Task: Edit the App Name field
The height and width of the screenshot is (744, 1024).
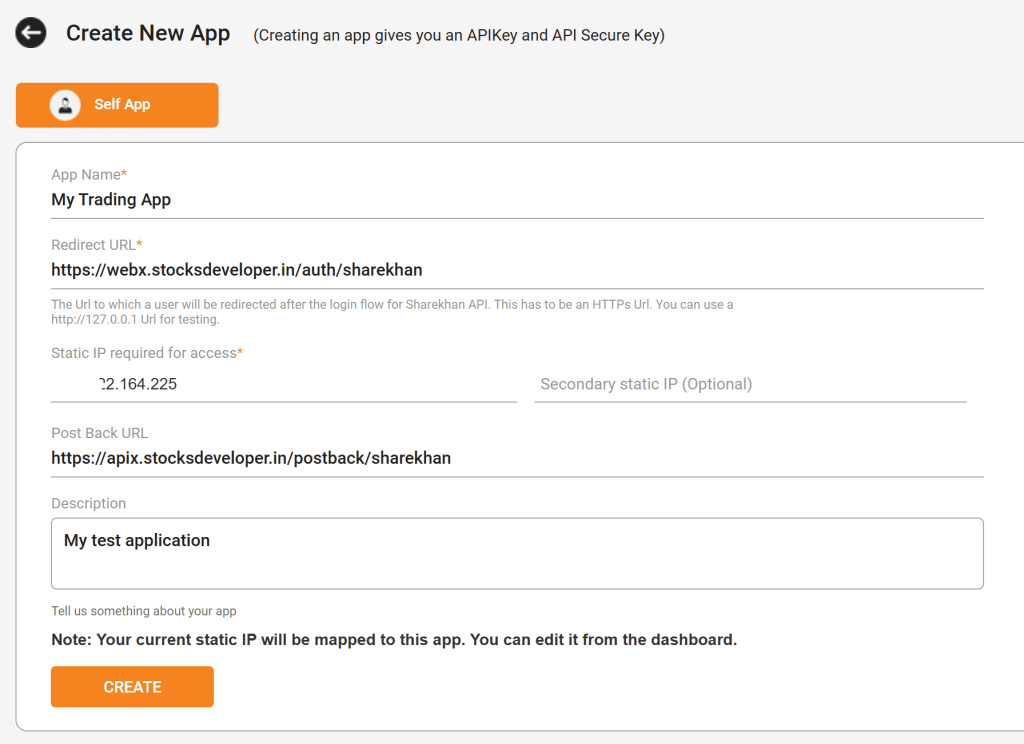Action: click(x=517, y=200)
